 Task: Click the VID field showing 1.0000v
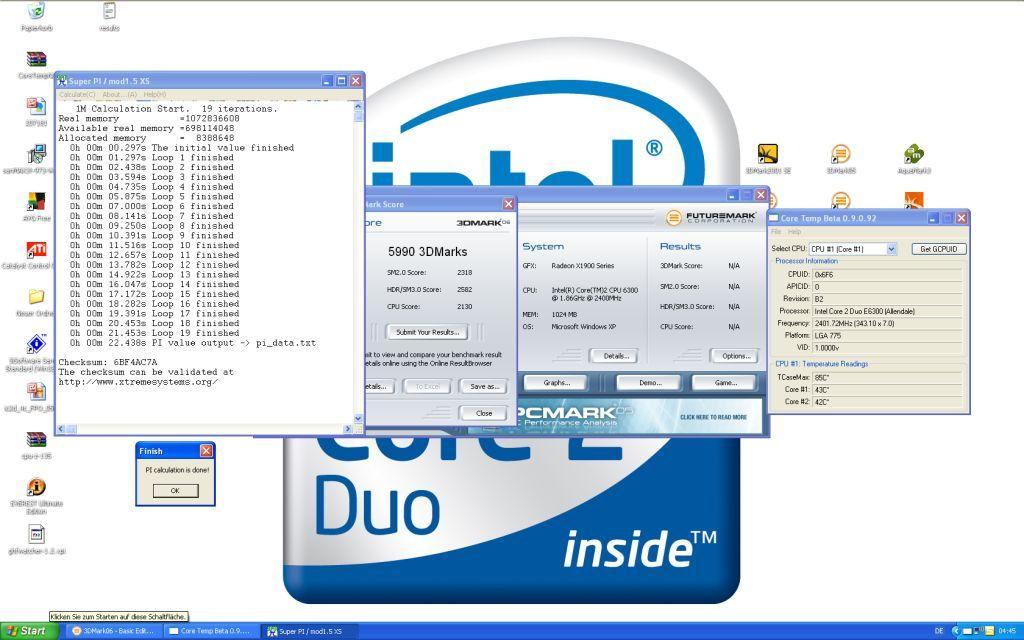[x=887, y=347]
